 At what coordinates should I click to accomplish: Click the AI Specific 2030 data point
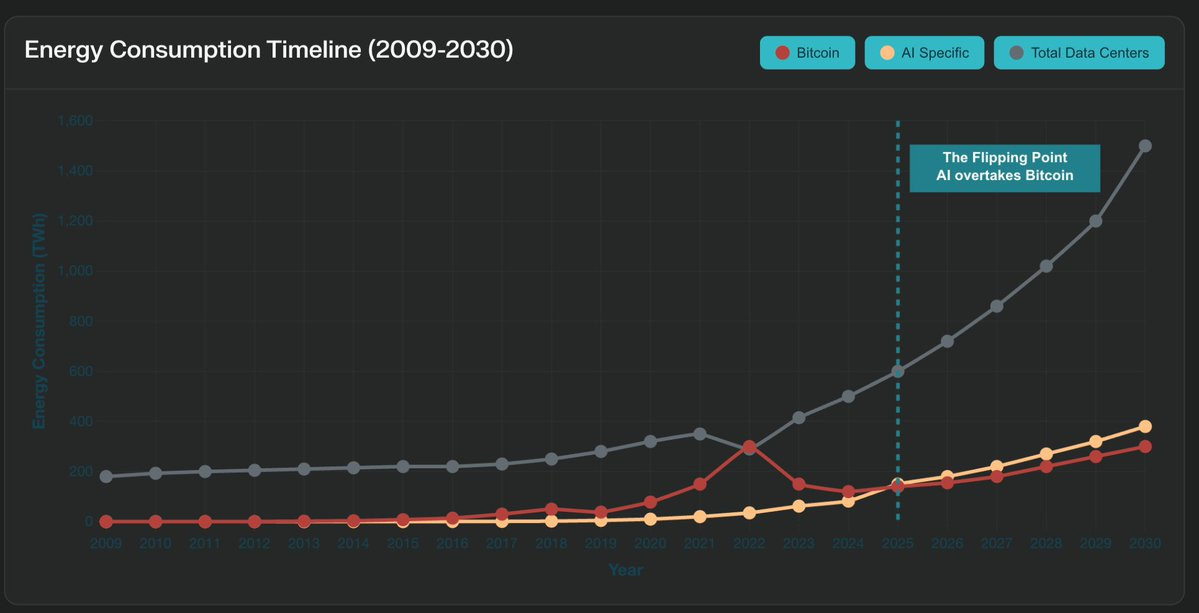click(1145, 427)
